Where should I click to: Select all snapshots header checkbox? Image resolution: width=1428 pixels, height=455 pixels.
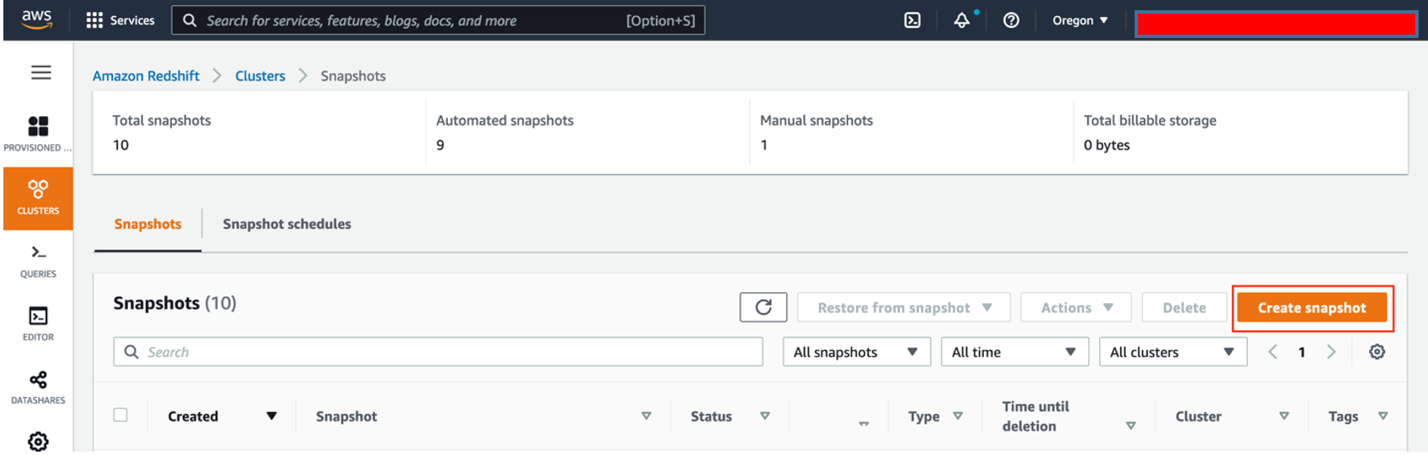coord(121,415)
